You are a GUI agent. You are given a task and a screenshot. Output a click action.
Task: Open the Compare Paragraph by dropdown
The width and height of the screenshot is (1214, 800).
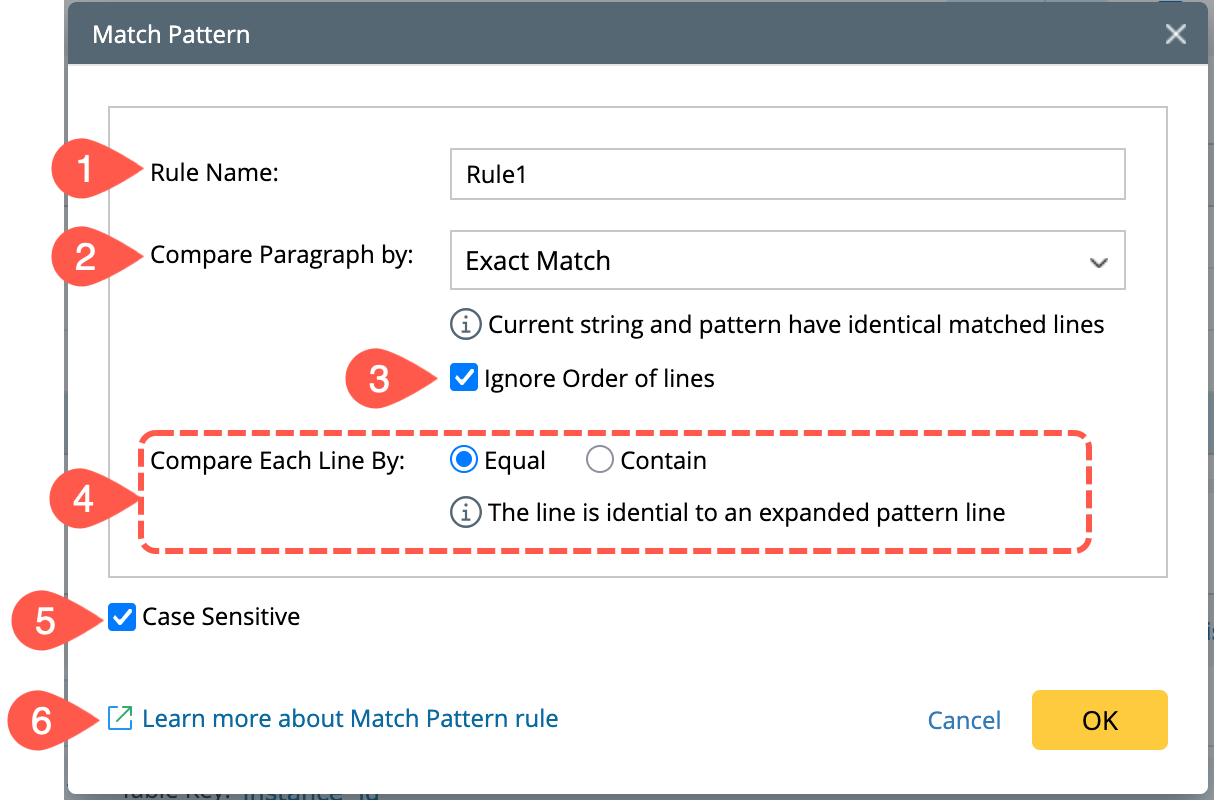click(x=787, y=261)
